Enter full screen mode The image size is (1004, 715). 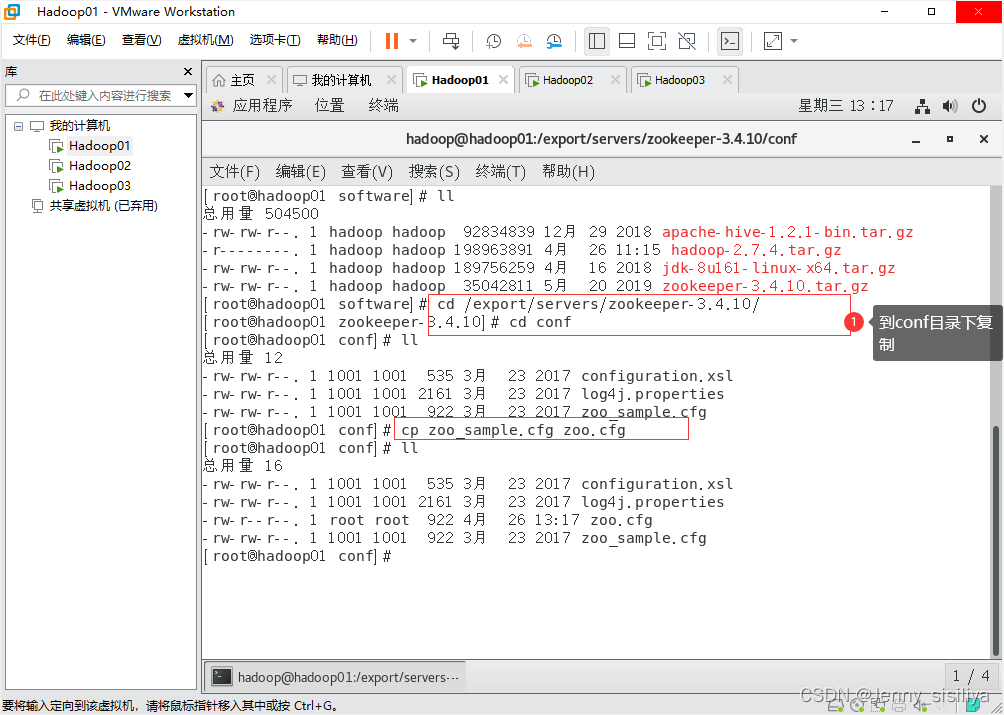pyautogui.click(x=657, y=41)
